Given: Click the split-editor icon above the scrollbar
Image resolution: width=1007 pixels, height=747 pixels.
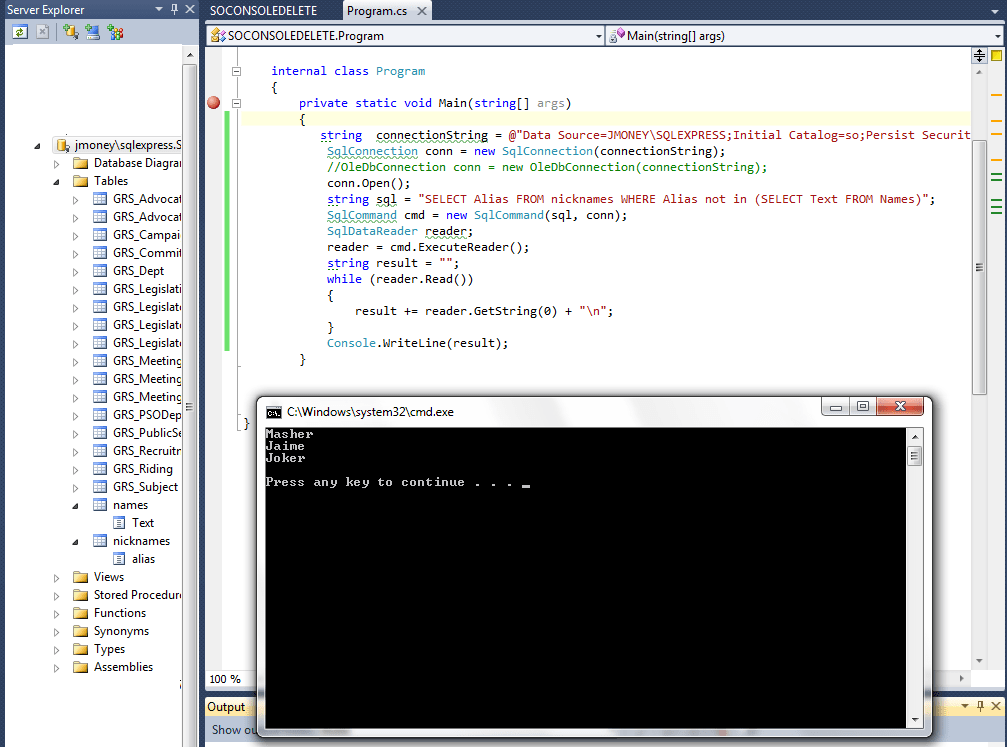Looking at the screenshot, I should (x=979, y=55).
